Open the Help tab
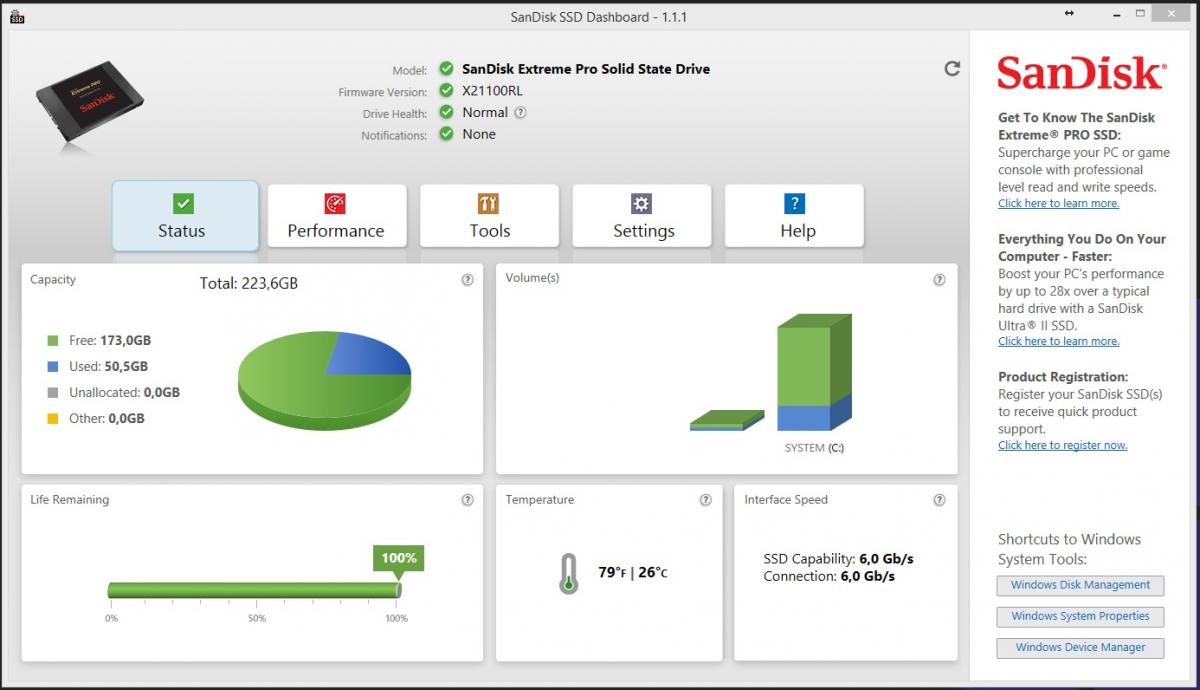 [795, 215]
